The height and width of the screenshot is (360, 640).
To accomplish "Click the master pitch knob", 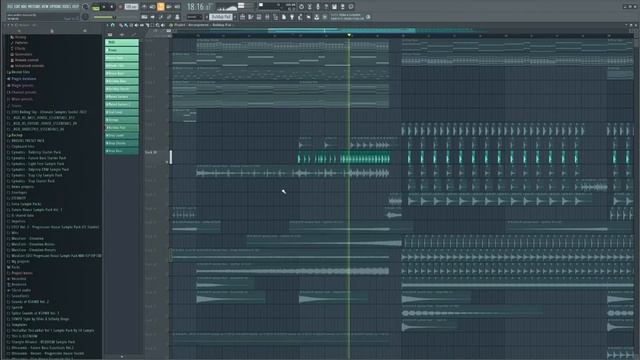I will [85, 17].
